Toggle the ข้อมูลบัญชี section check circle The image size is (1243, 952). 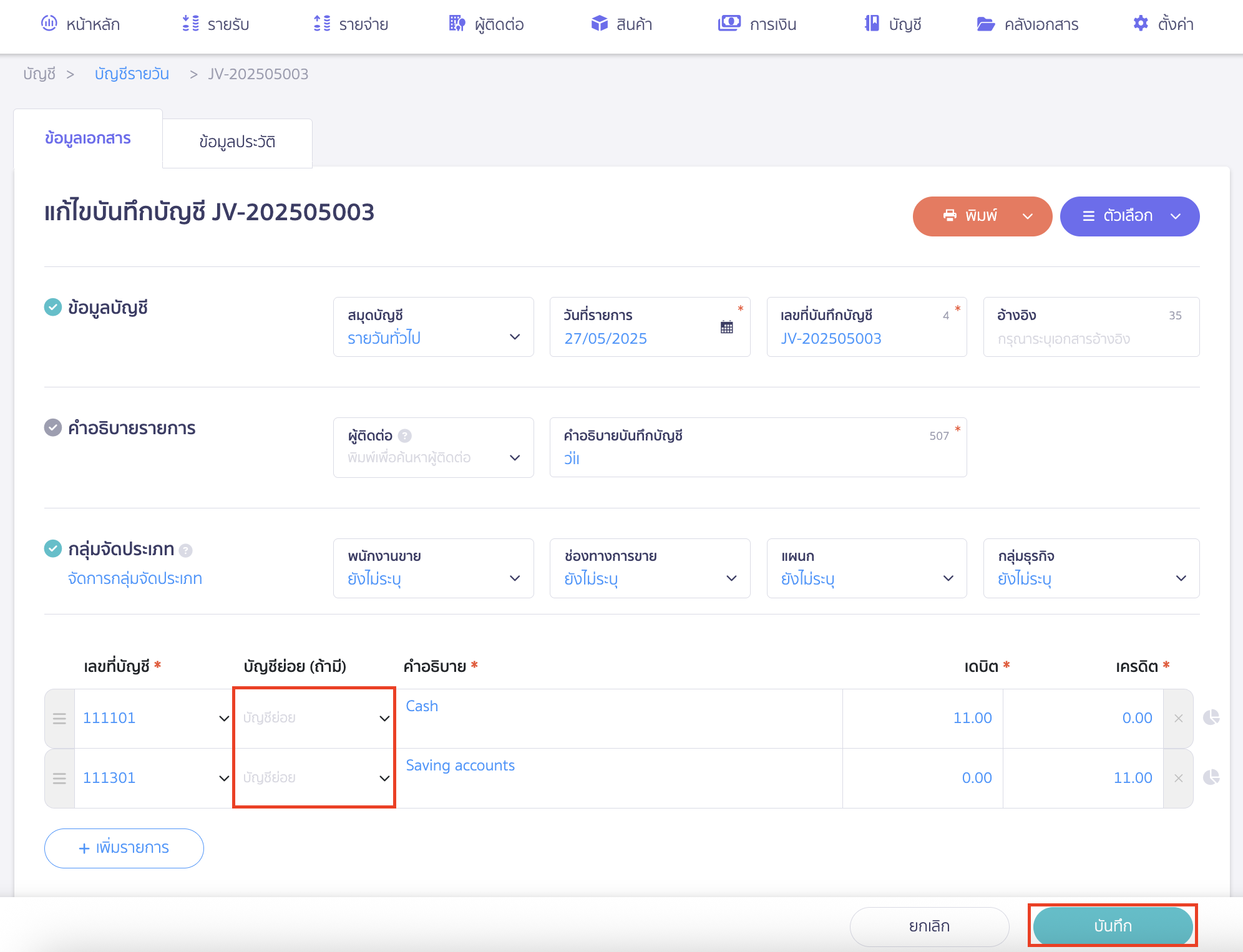click(53, 307)
